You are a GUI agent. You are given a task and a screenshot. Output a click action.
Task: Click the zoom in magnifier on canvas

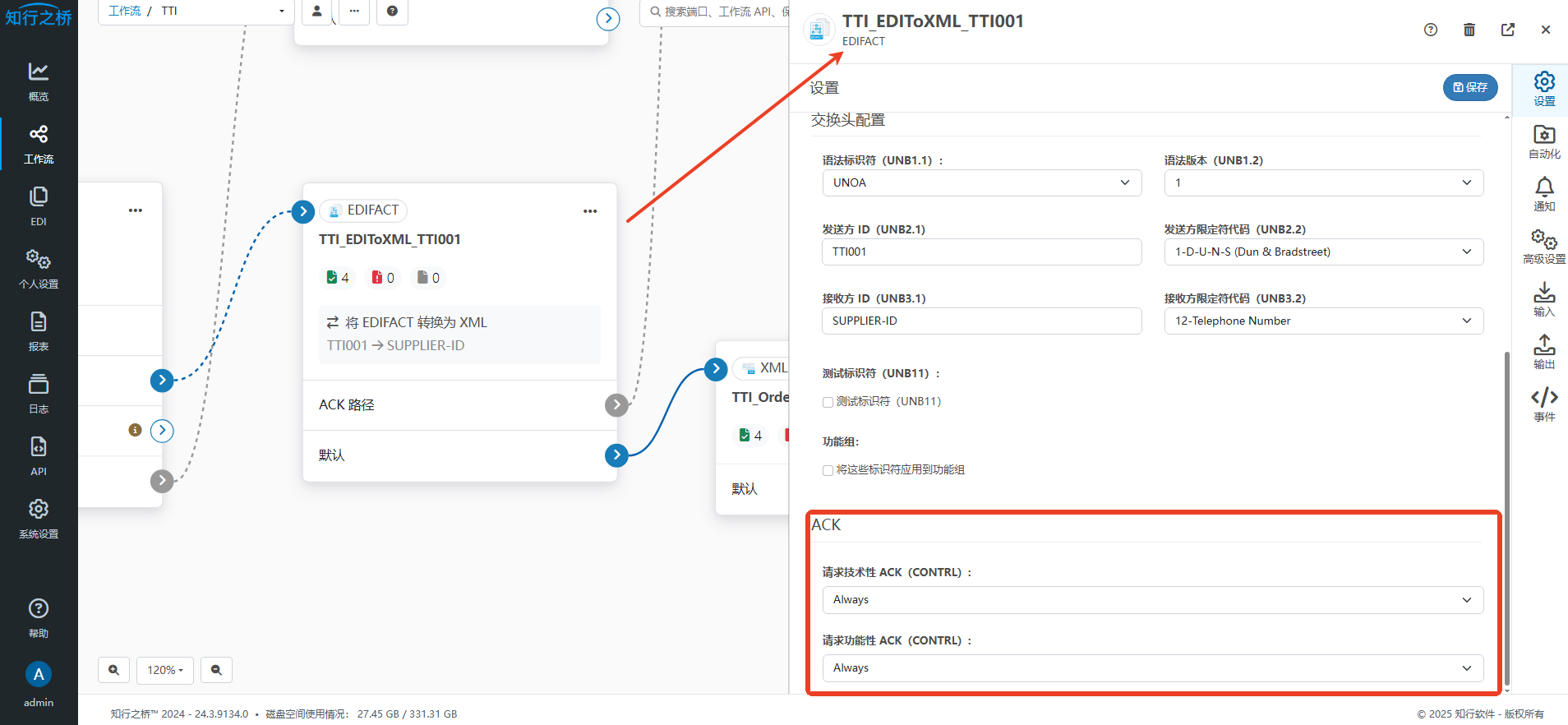pos(114,670)
